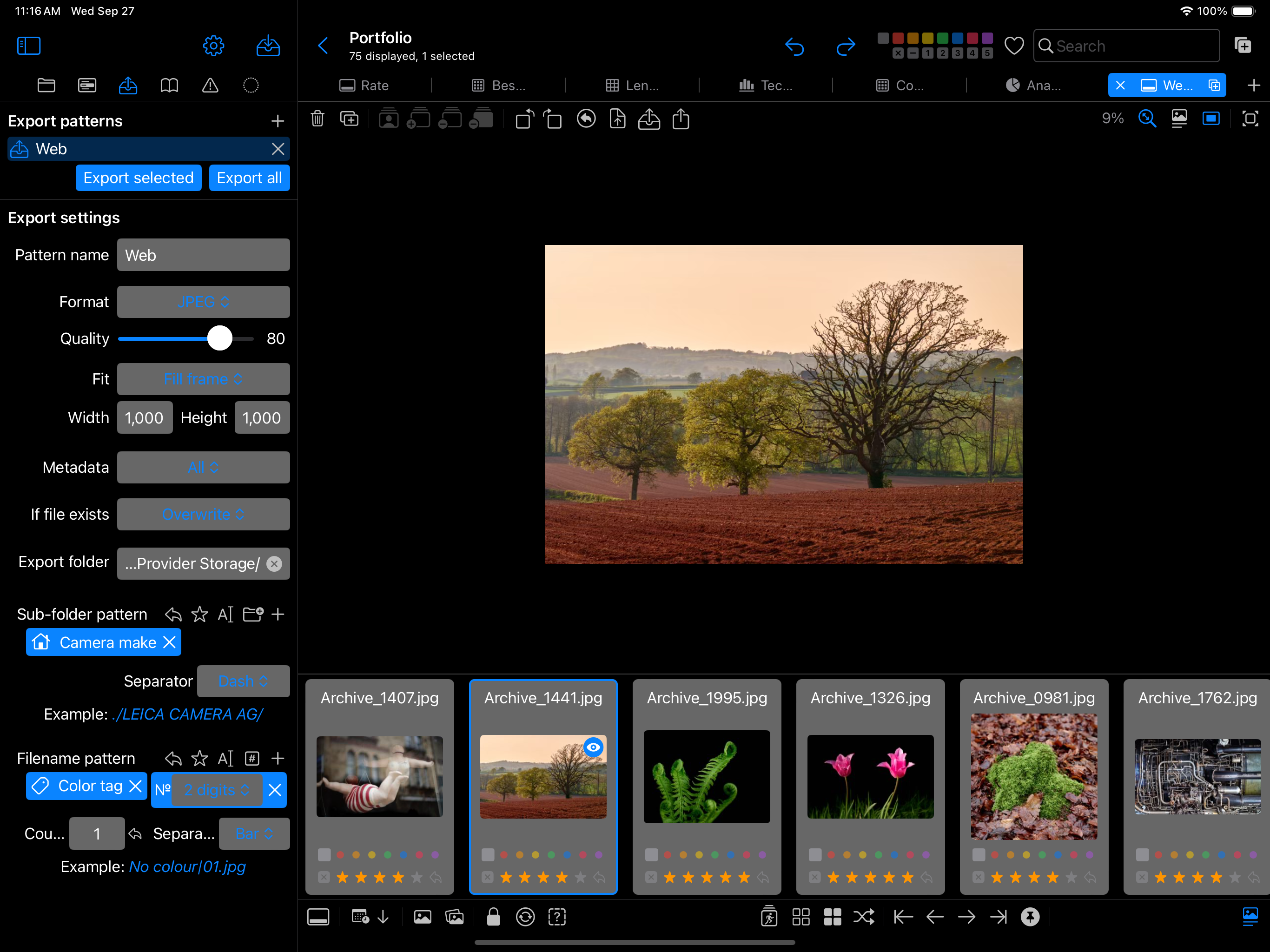Click the revert circular arrow in toolbar
1270x952 pixels.
(586, 119)
